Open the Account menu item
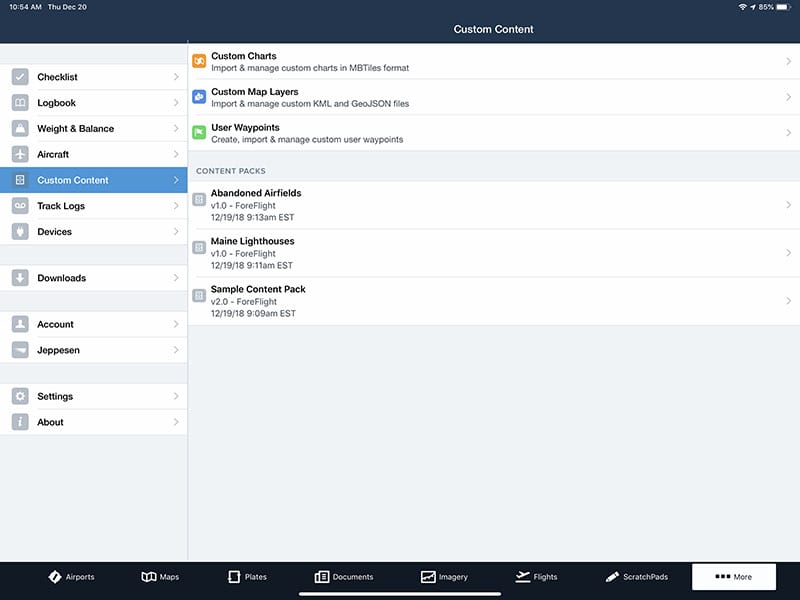 [94, 324]
